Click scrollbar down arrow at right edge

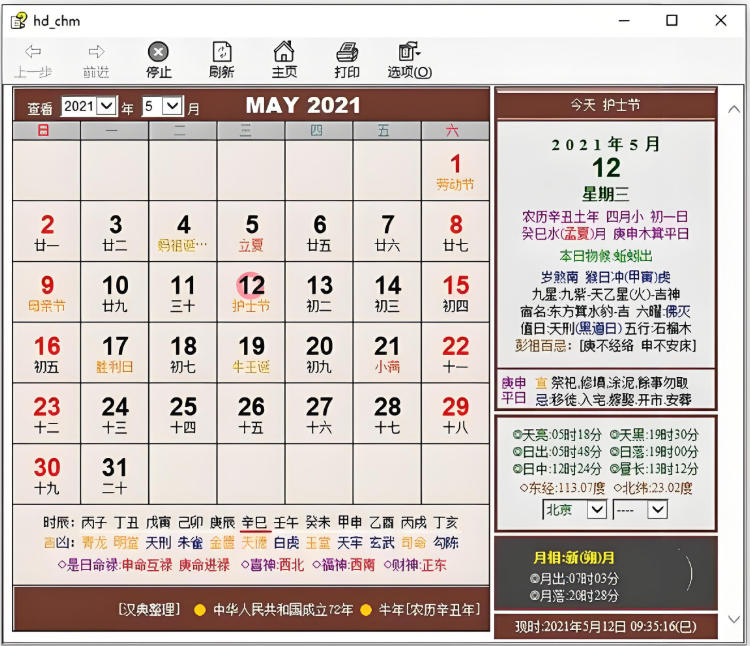pos(733,619)
